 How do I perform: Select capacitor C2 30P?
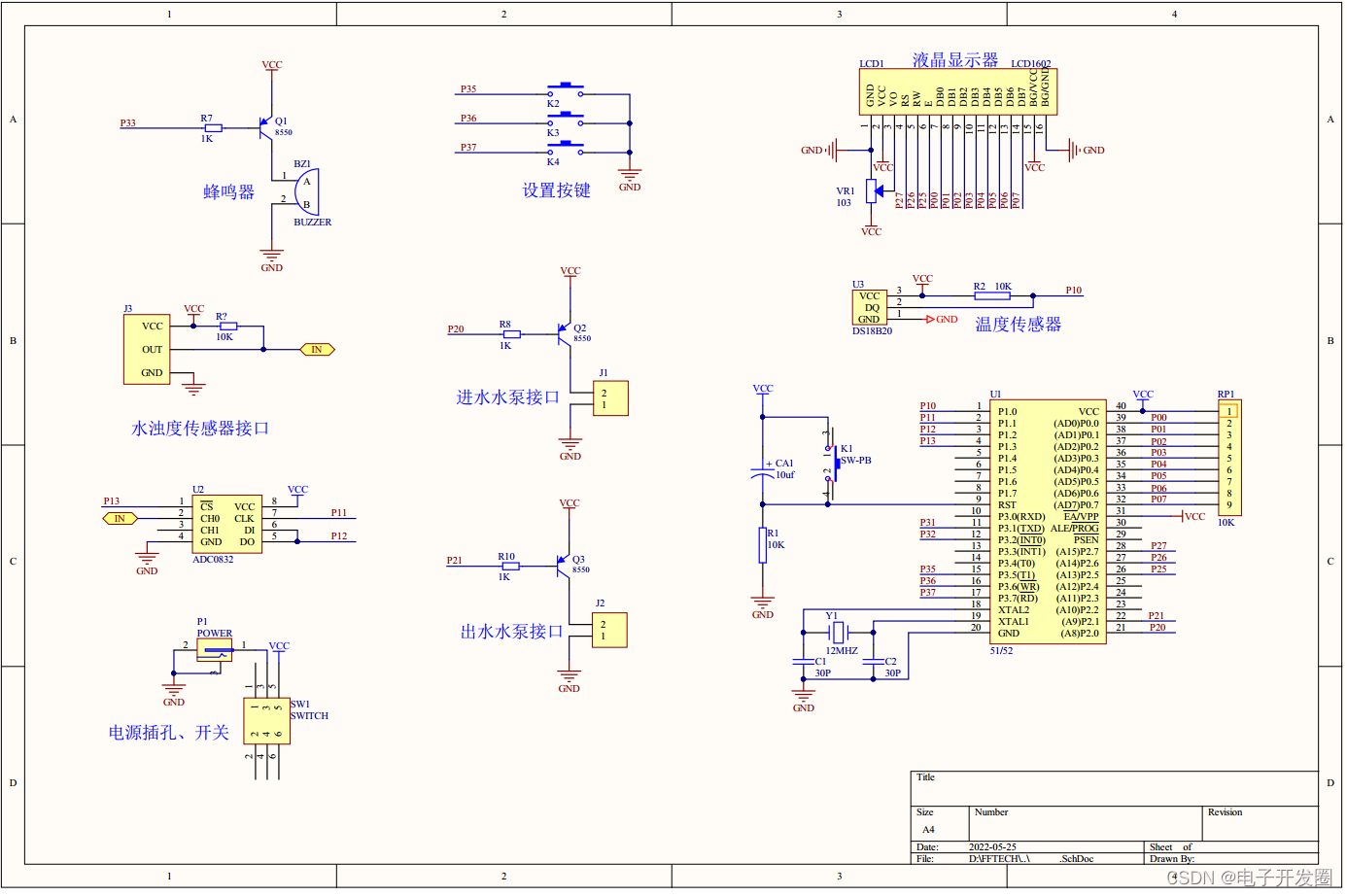(x=873, y=662)
